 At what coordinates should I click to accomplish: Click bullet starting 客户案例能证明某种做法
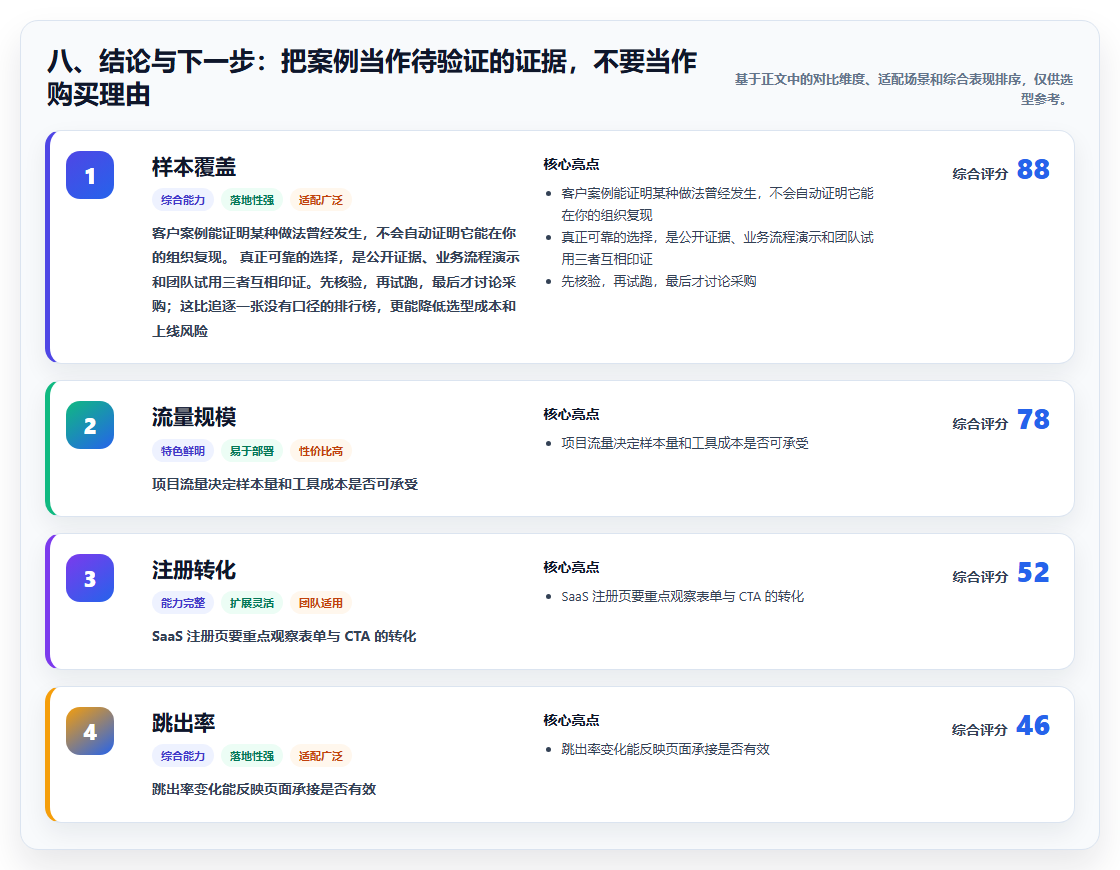pyautogui.click(x=717, y=204)
